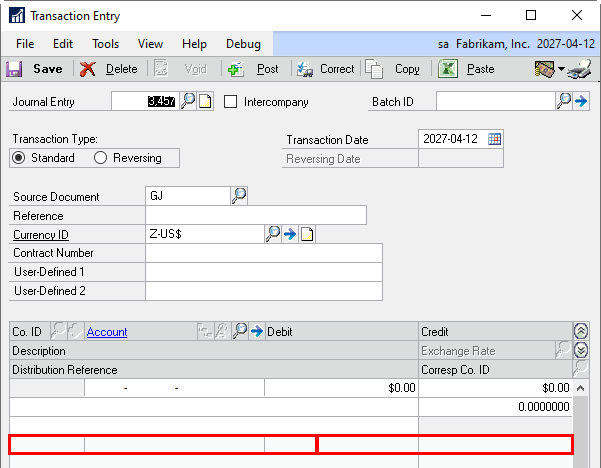Click the Journal Entry note icon
The height and width of the screenshot is (468, 601).
coord(205,101)
